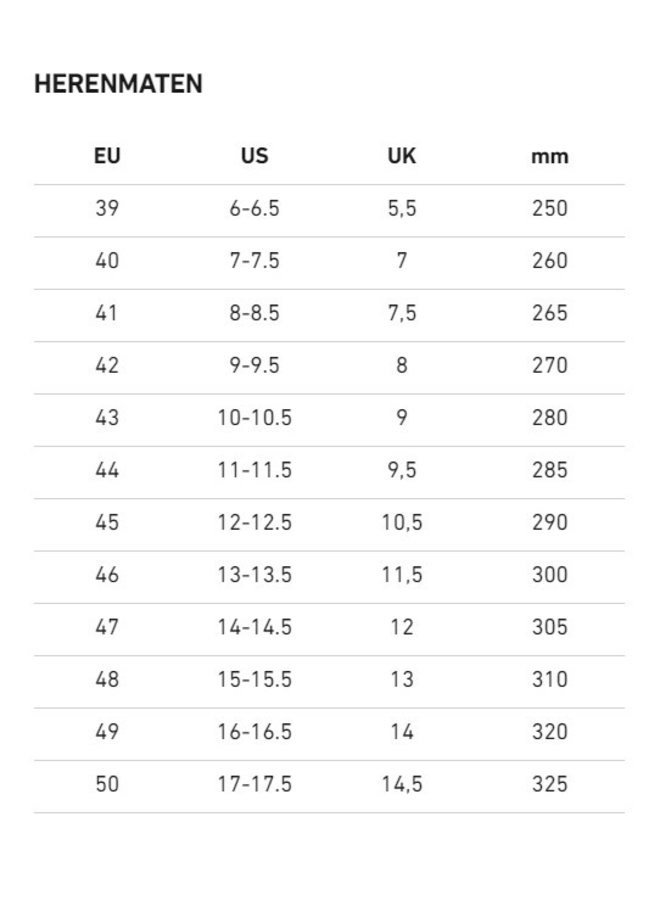
Task: Select US size 15-15.5 cell
Action: pos(254,679)
